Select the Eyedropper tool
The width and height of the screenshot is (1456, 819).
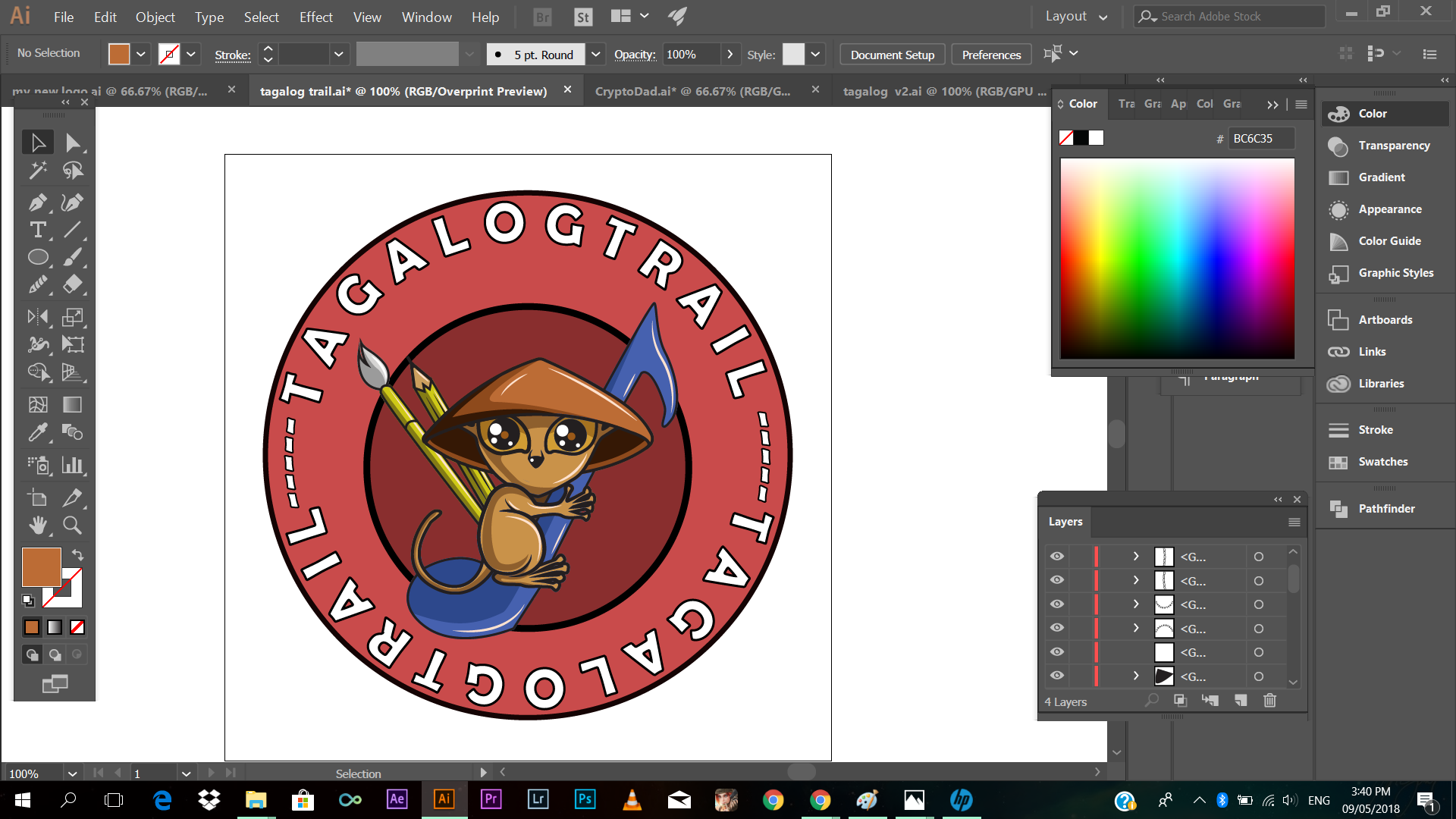pos(37,432)
